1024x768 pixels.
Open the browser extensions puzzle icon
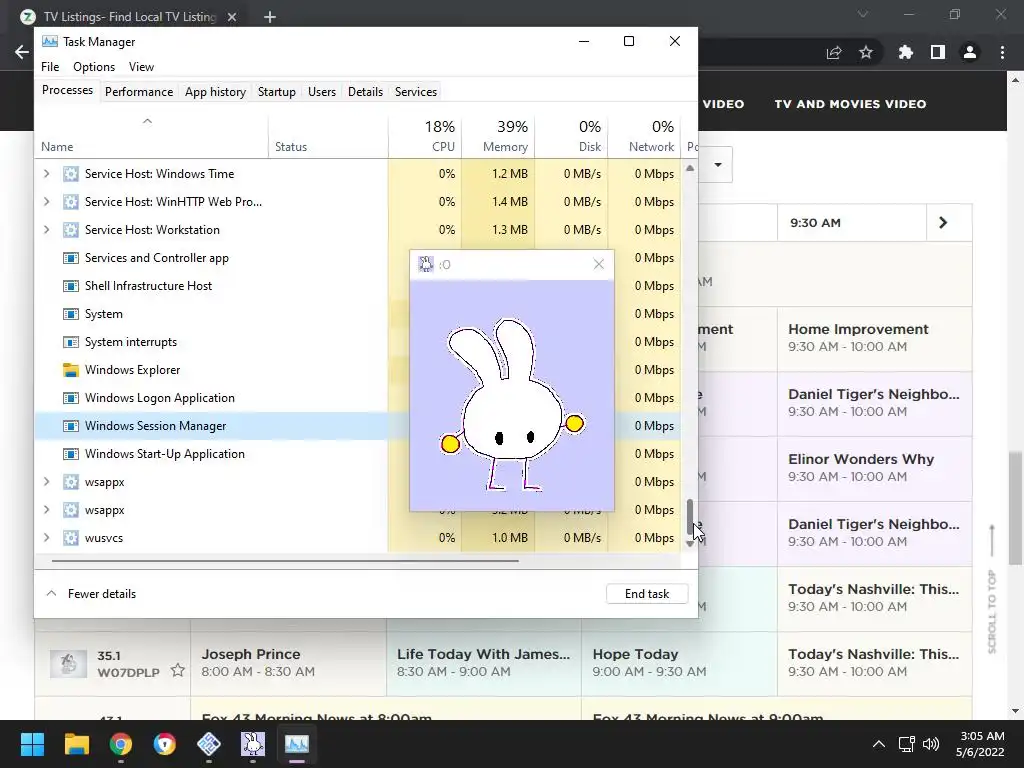906,52
